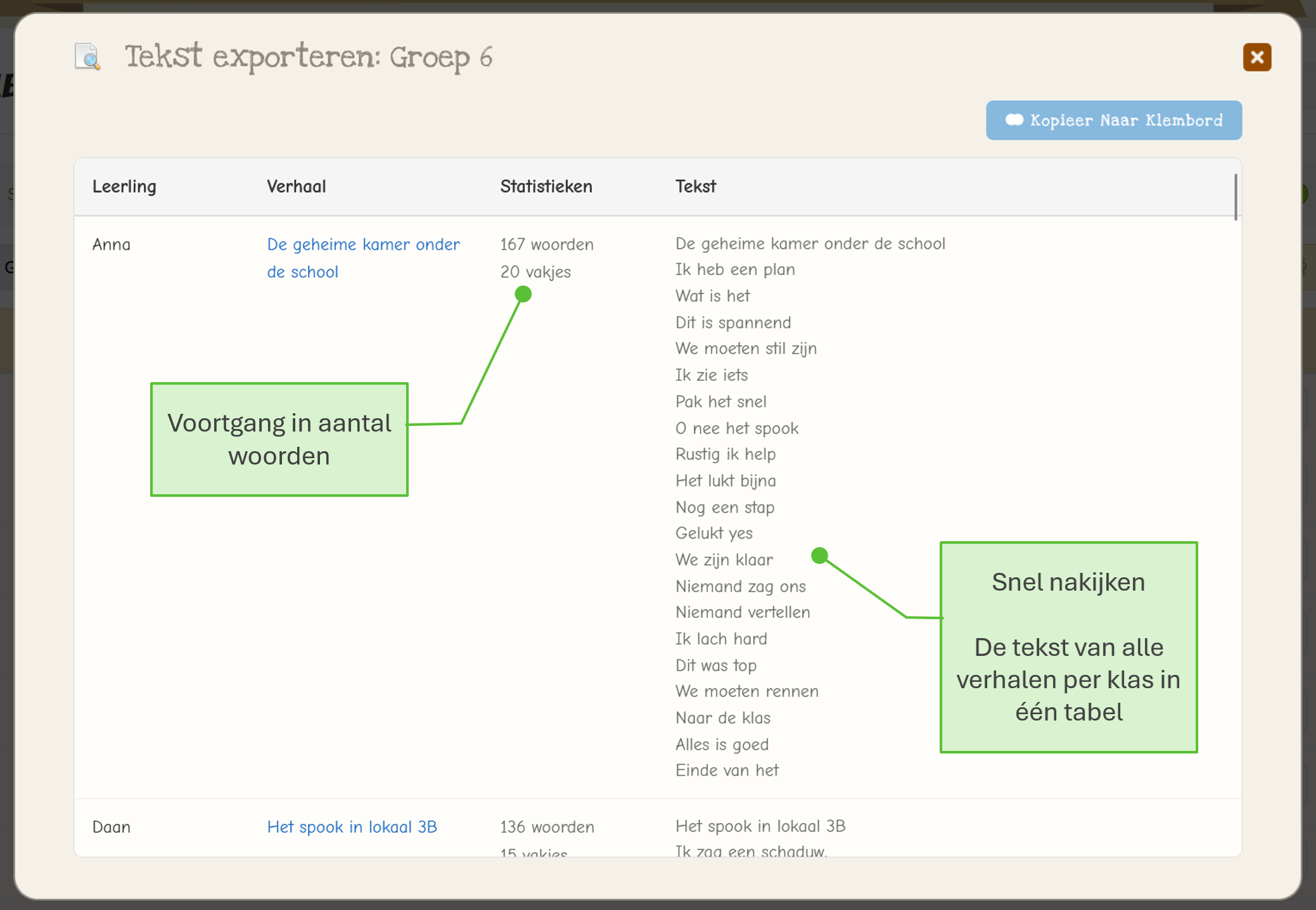This screenshot has width=1316, height=910.
Task: Click the document export icon beside title
Action: (87, 57)
